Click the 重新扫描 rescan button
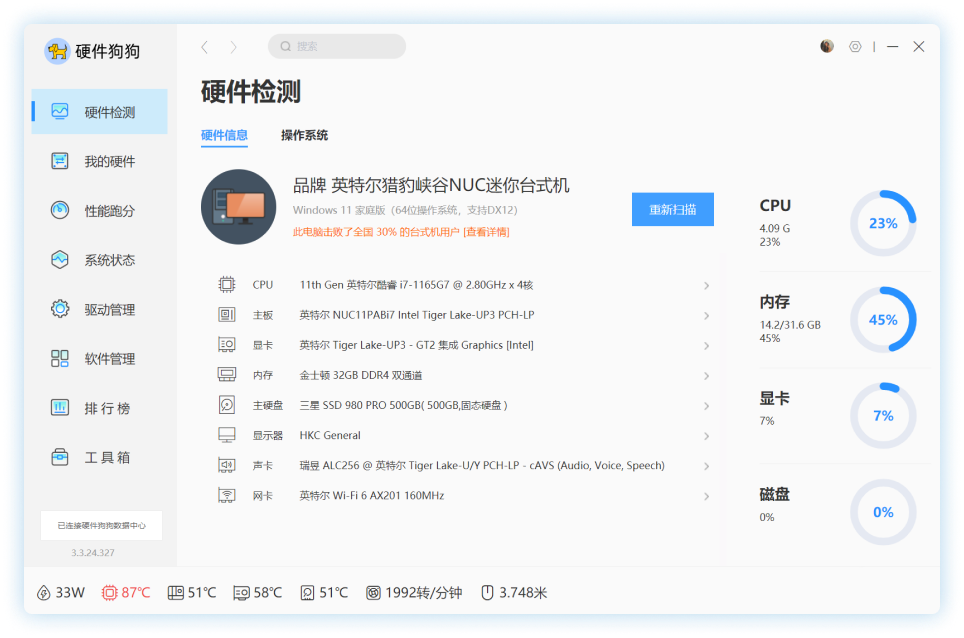Viewport: 964px width, 638px height. pyautogui.click(x=673, y=210)
